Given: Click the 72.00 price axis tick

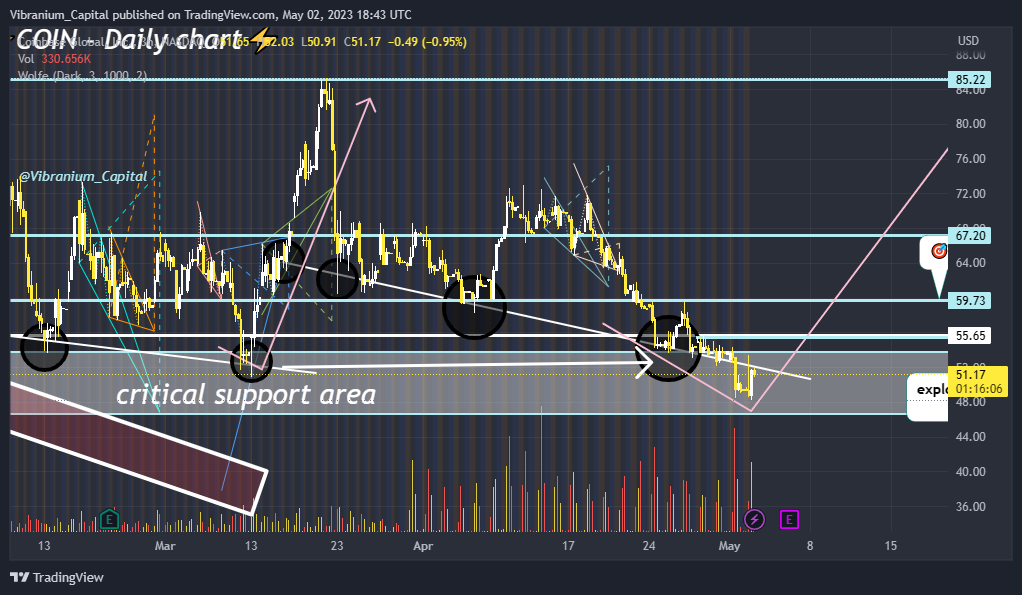Looking at the screenshot, I should (x=970, y=194).
